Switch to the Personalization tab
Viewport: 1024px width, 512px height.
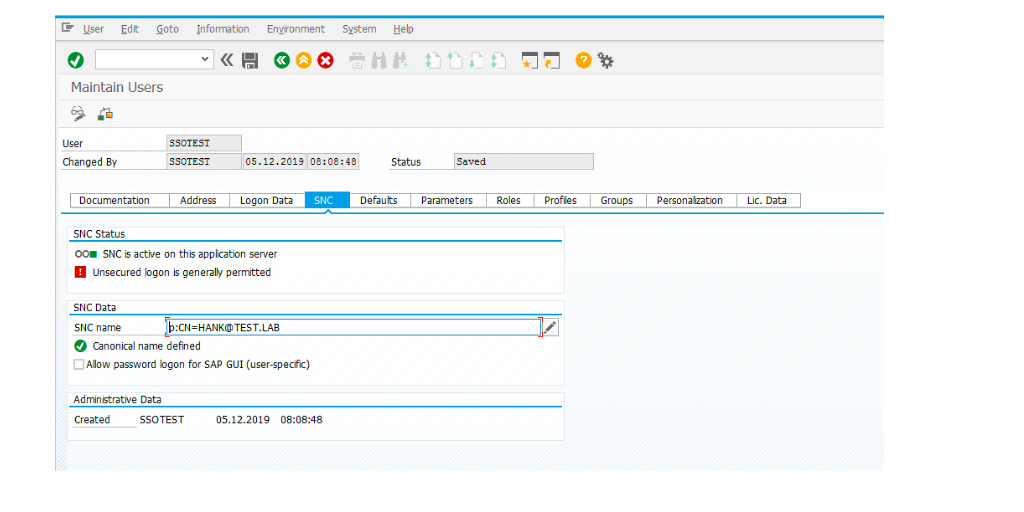coord(691,200)
